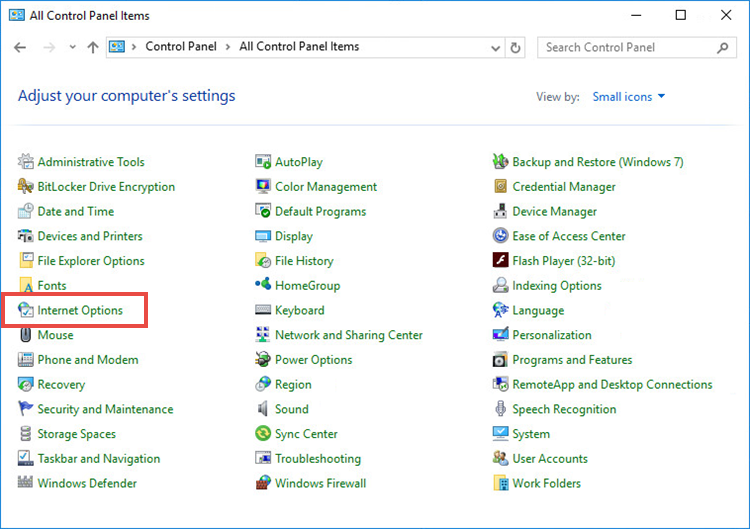The height and width of the screenshot is (529, 750).
Task: Open the Mouse icon
Action: click(25, 335)
